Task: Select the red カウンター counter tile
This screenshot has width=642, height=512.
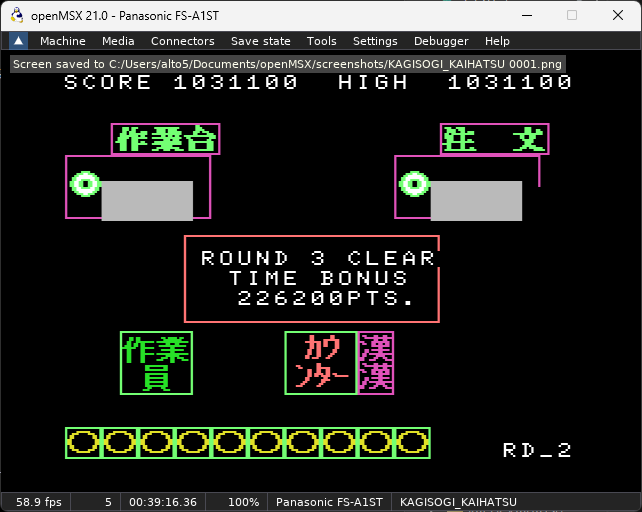Action: (321, 363)
